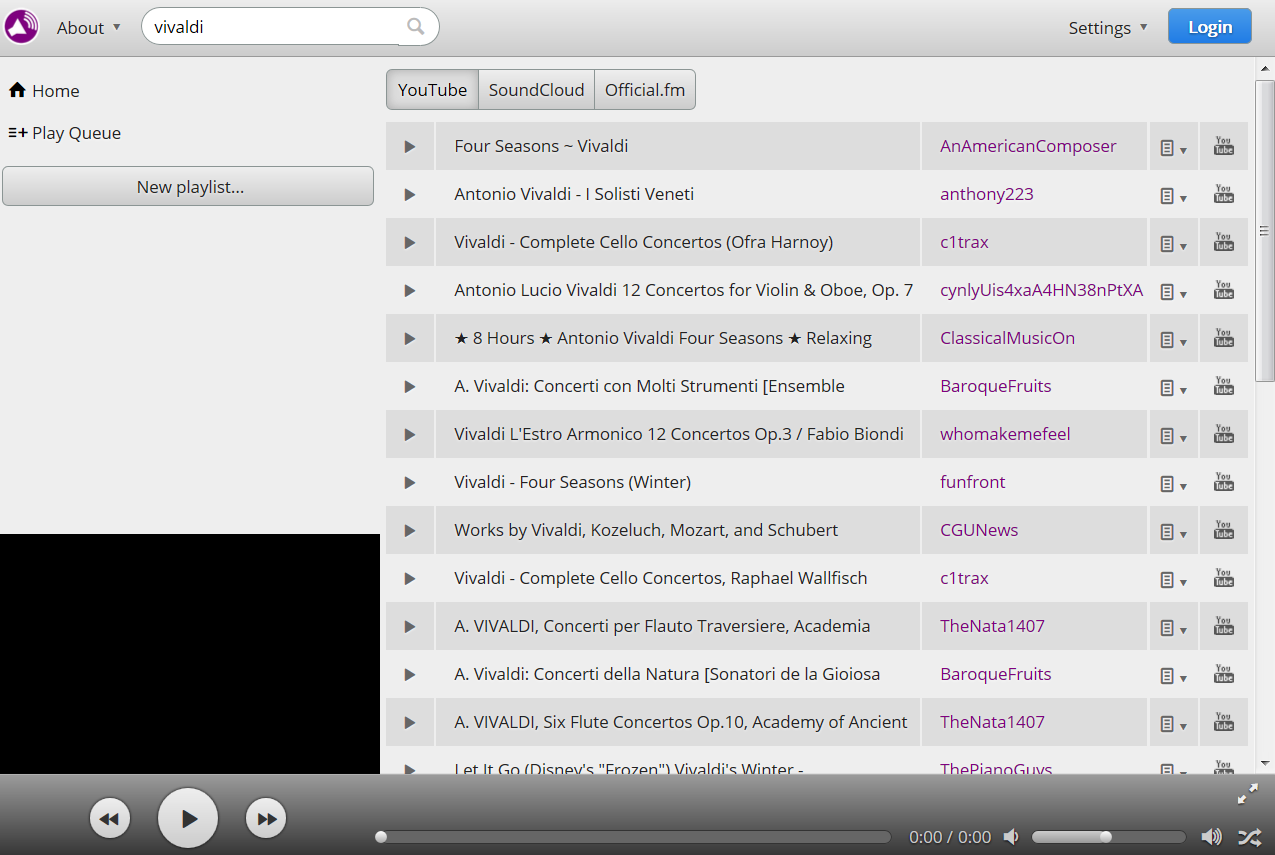Open uploader whomakemefeel link
1275x855 pixels.
click(x=1005, y=434)
